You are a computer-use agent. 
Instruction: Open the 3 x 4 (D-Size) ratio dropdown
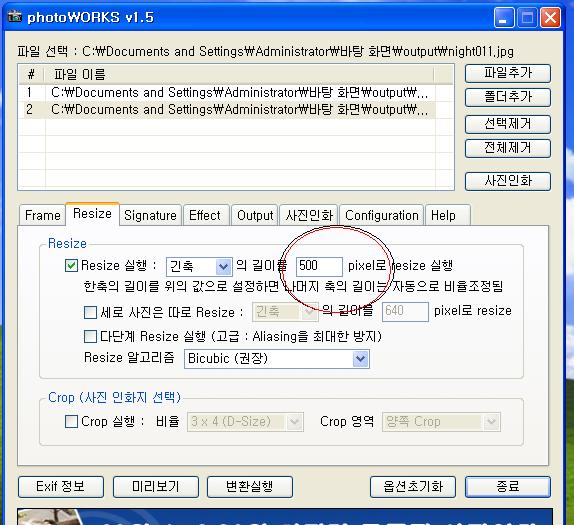(245, 422)
